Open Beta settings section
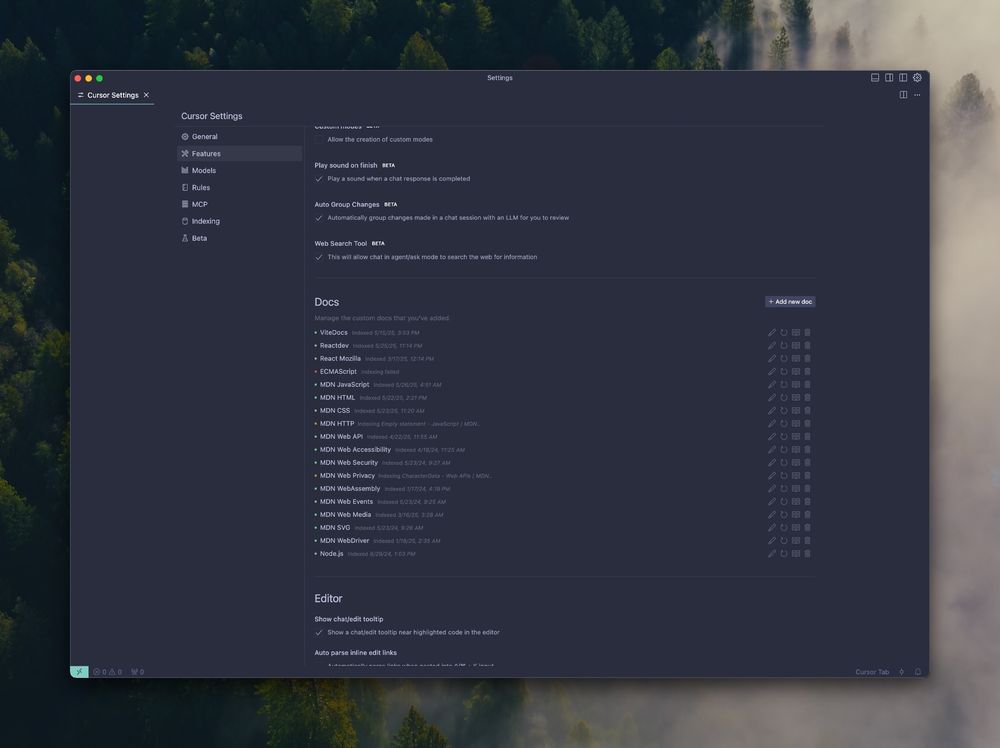 239,238
